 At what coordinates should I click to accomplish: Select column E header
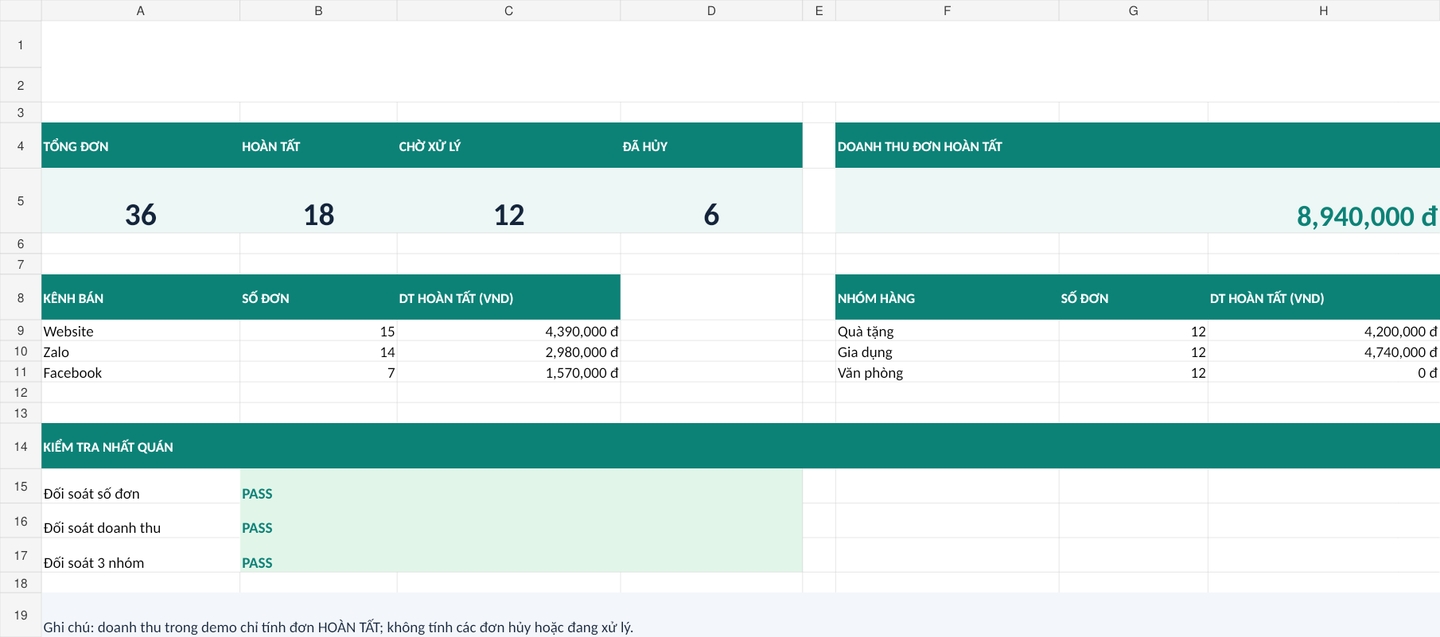point(818,10)
